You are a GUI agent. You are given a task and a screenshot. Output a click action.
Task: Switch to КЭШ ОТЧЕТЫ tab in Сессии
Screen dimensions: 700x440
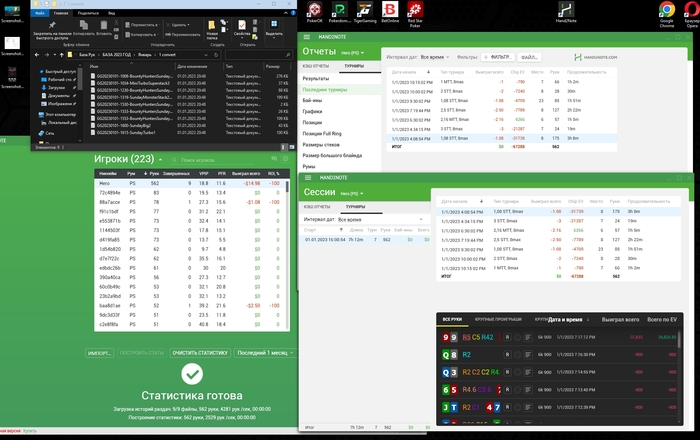[317, 207]
